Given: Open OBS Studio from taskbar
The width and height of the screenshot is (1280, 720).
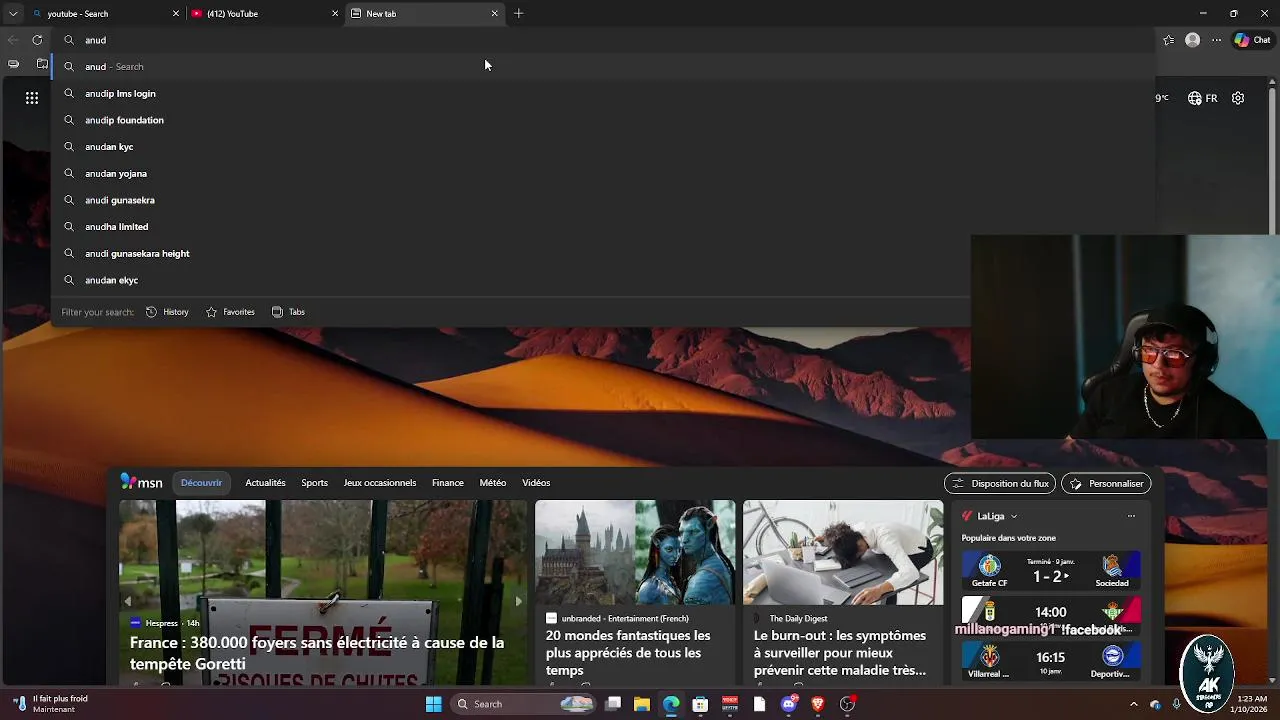Looking at the screenshot, I should click(x=848, y=704).
